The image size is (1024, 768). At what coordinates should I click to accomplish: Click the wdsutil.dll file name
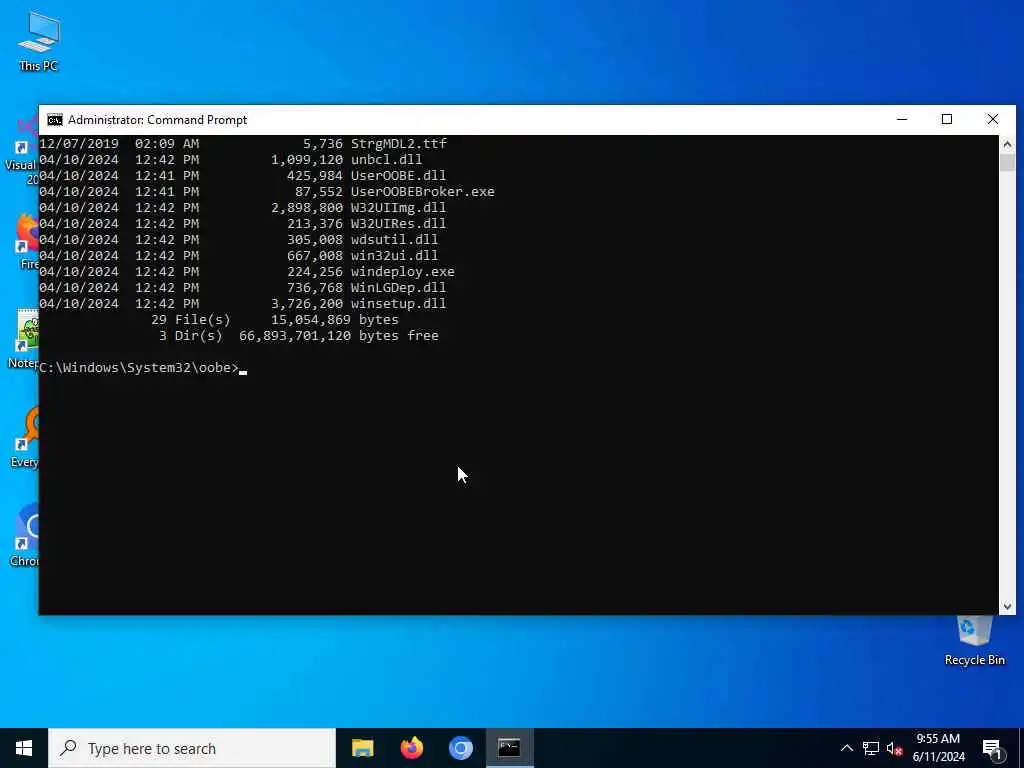point(394,240)
